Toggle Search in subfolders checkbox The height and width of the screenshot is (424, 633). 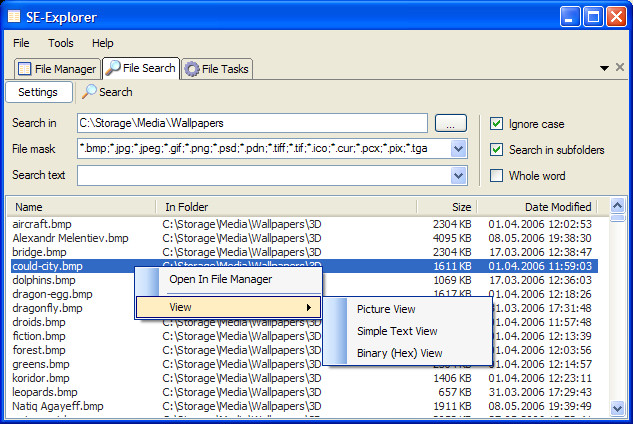pyautogui.click(x=496, y=150)
